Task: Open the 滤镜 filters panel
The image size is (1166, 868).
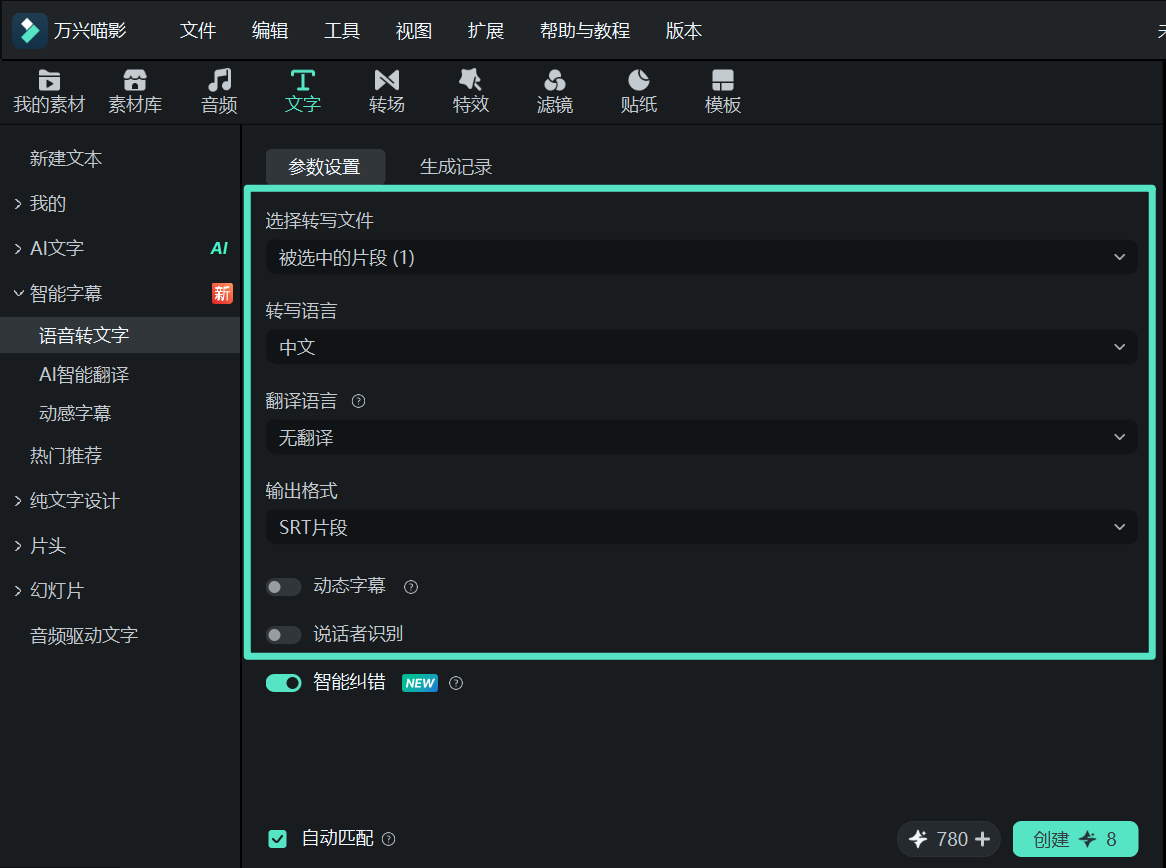Action: pos(555,91)
